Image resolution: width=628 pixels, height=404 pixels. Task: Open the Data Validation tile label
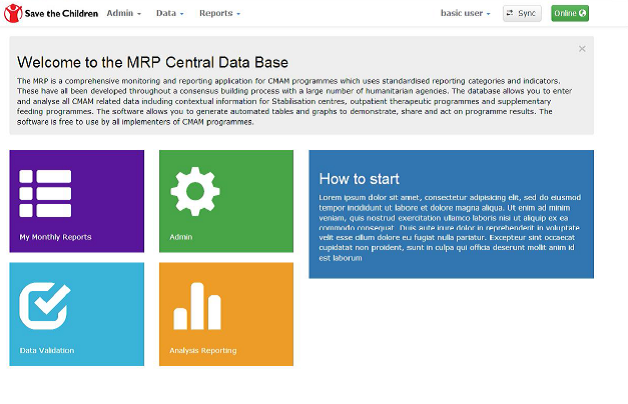coord(47,350)
